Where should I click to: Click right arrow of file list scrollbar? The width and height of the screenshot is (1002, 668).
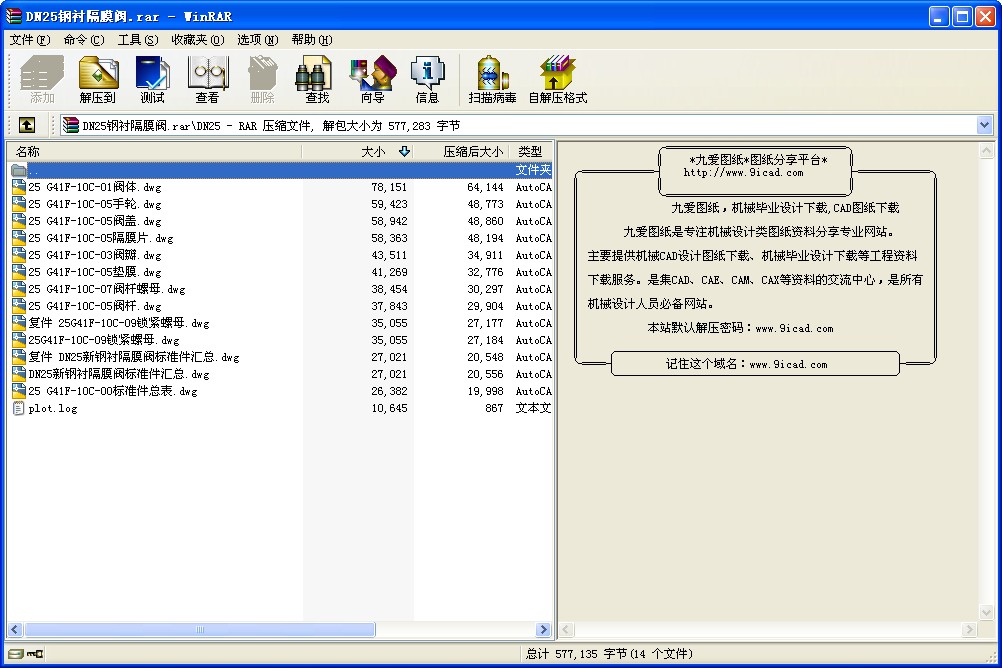pos(544,630)
